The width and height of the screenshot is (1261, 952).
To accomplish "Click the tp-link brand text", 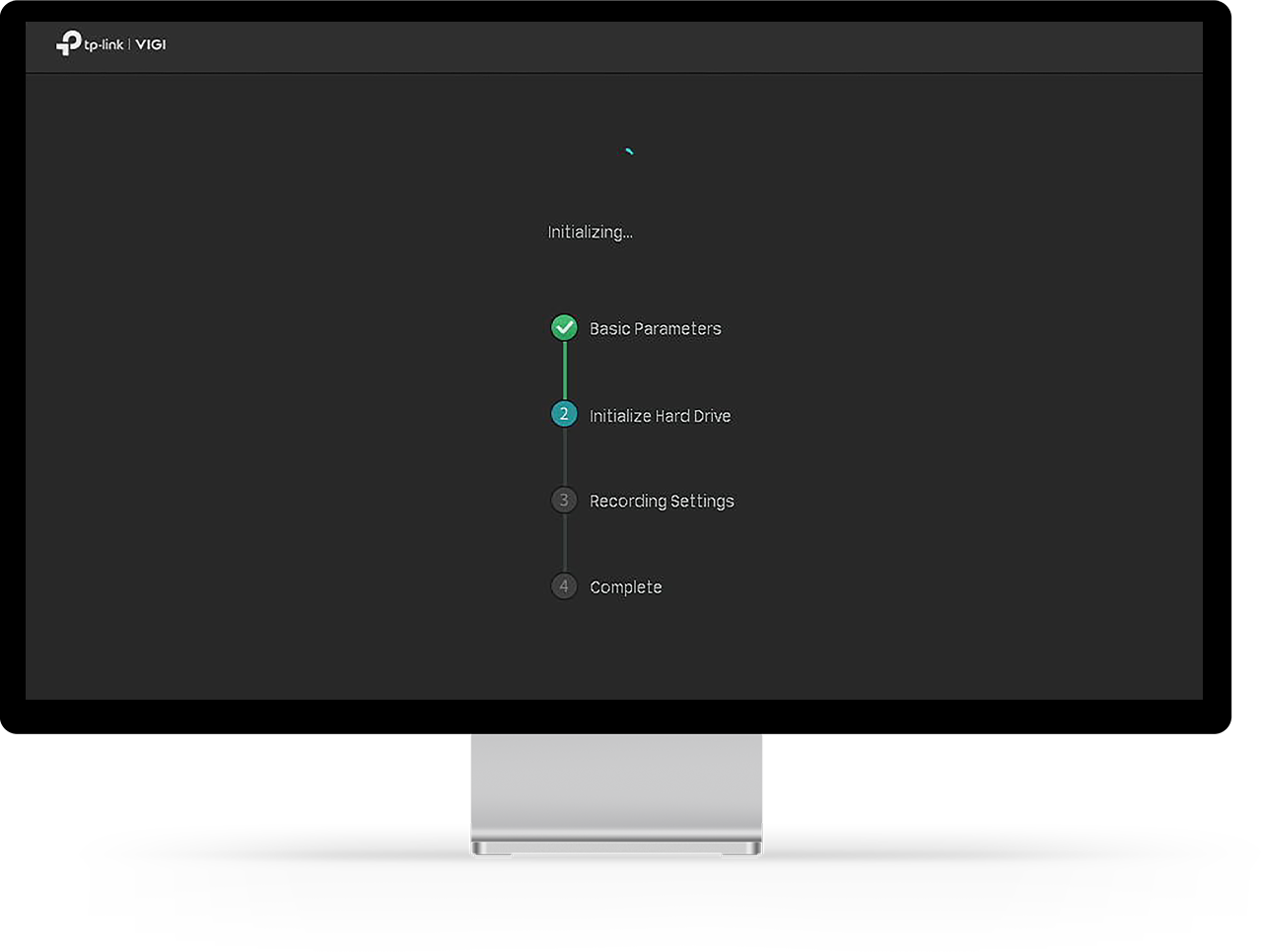I will click(x=105, y=44).
